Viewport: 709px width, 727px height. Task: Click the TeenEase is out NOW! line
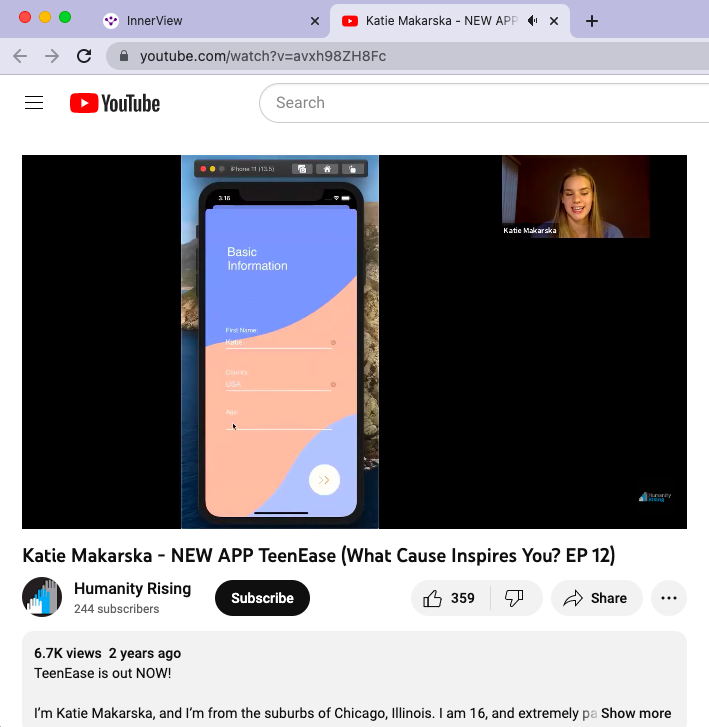103,673
